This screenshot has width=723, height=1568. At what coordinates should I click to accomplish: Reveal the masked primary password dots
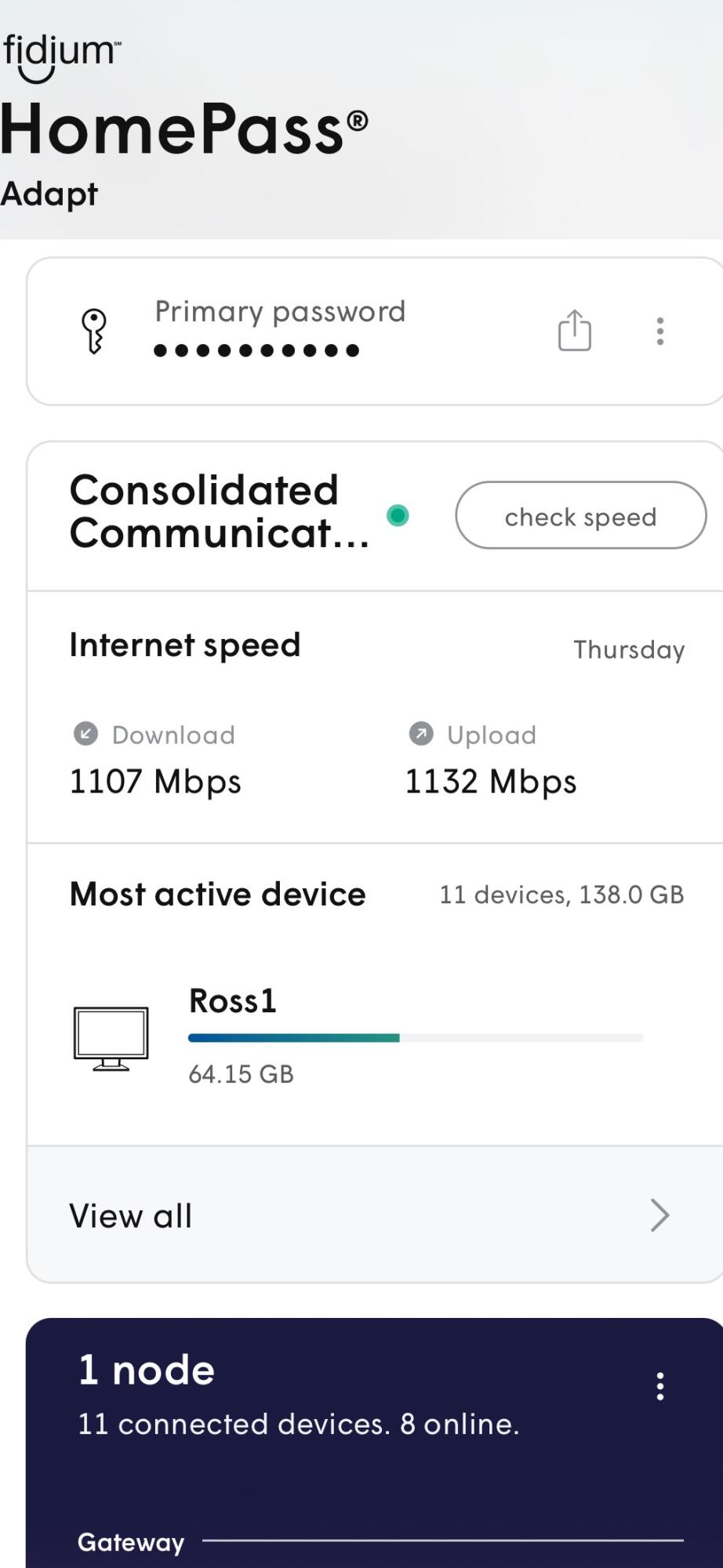pyautogui.click(x=256, y=350)
